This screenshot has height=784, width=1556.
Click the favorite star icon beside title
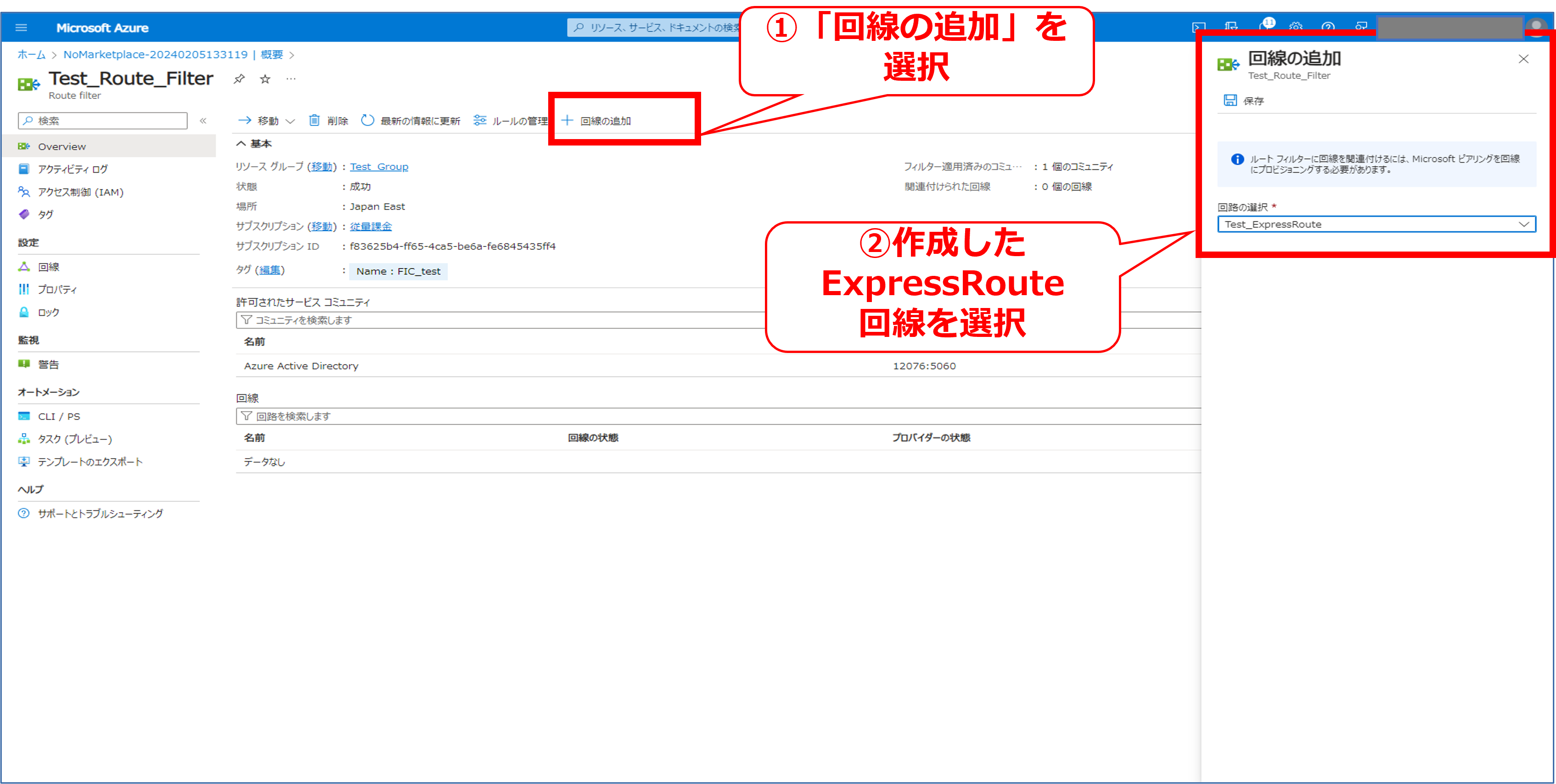pyautogui.click(x=265, y=79)
